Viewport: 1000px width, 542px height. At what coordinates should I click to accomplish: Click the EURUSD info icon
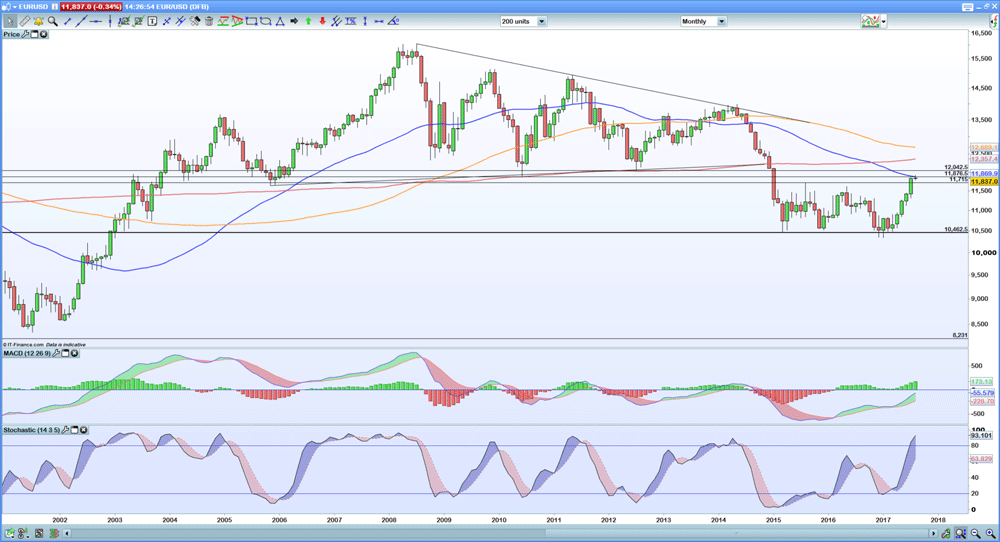tap(55, 6)
